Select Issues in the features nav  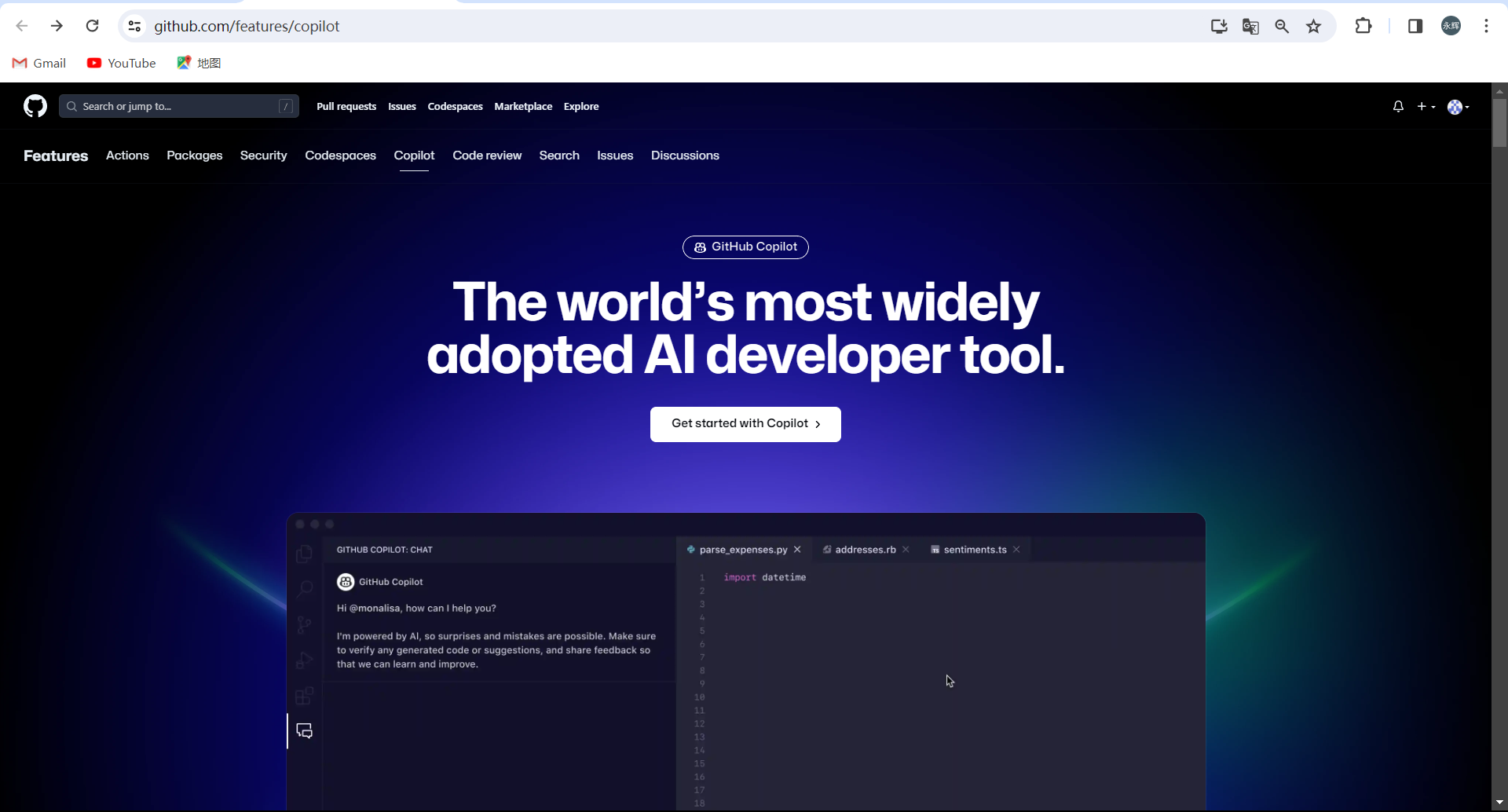tap(615, 155)
